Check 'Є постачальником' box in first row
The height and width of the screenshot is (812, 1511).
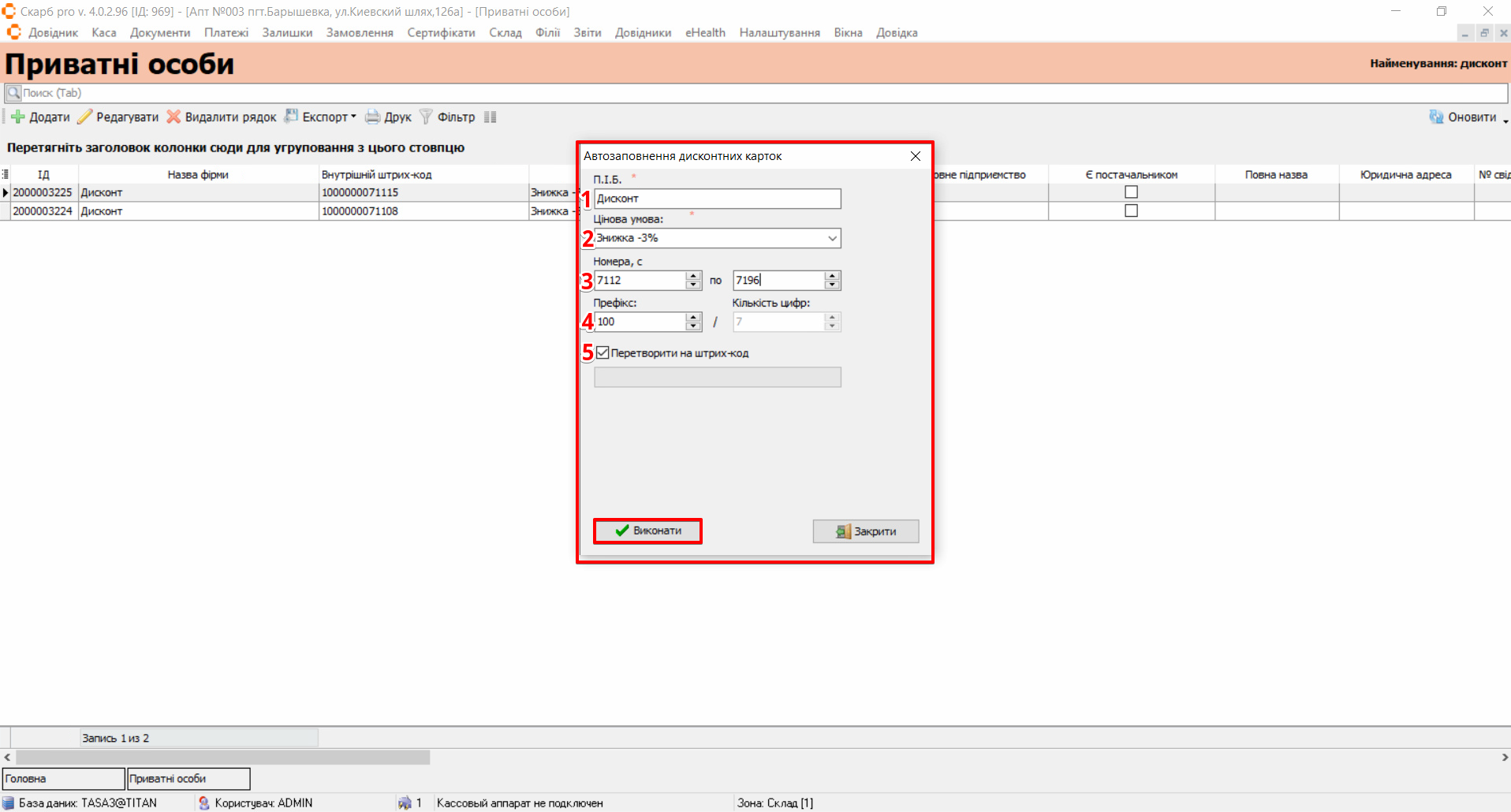[x=1131, y=192]
